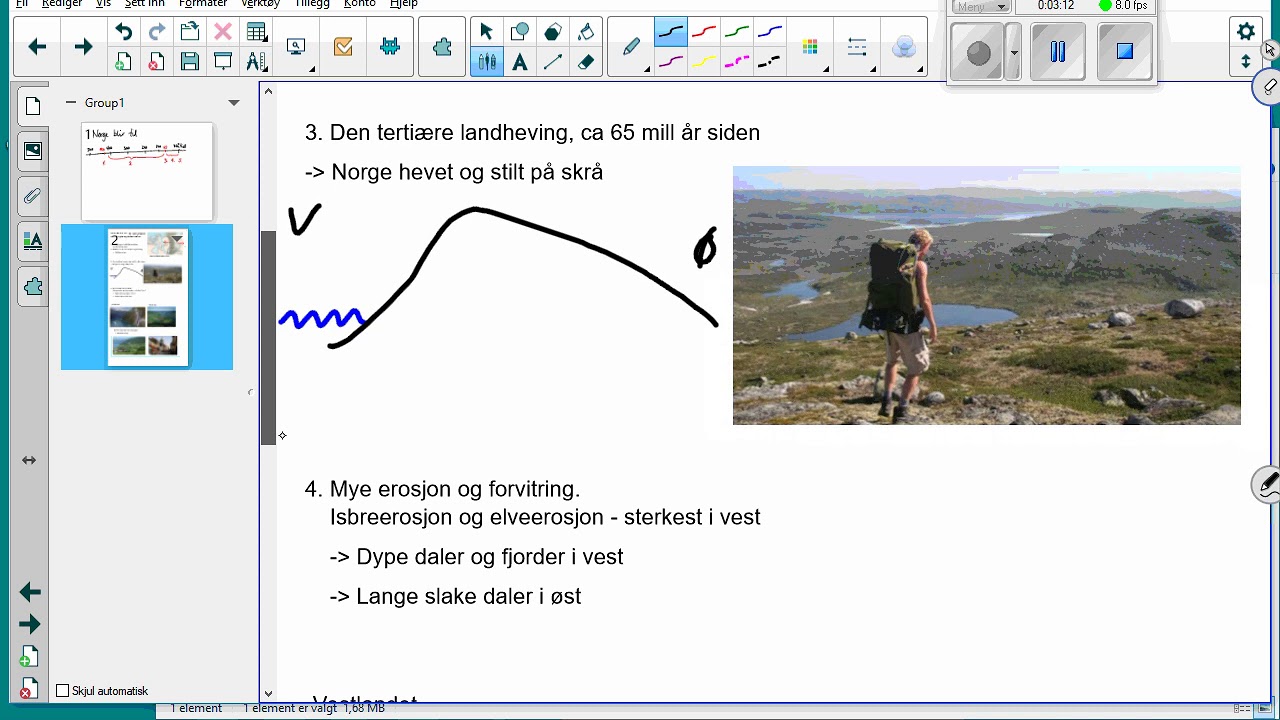1280x720 pixels.
Task: Open file with the folder icon
Action: pos(189,32)
